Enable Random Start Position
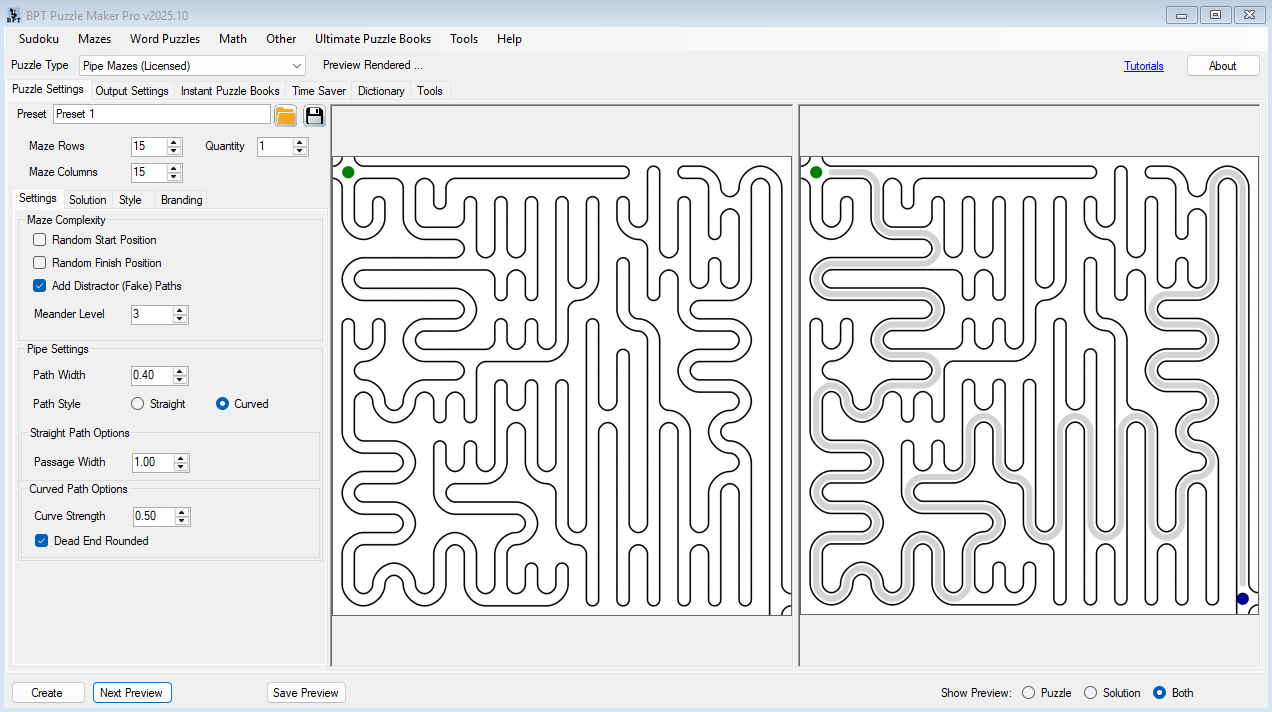The height and width of the screenshot is (712, 1272). coord(38,239)
